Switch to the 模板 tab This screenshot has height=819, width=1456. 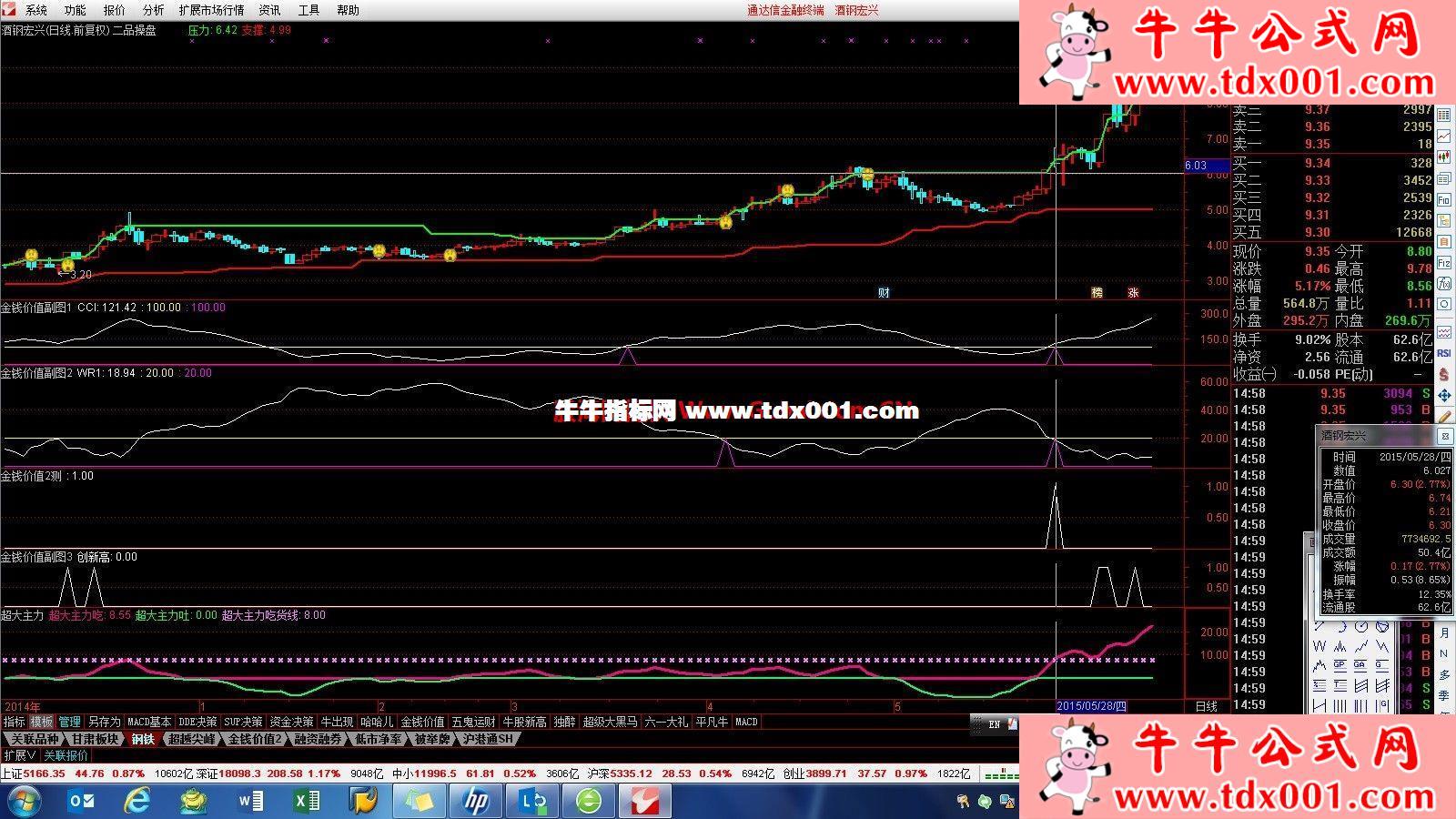tap(42, 722)
